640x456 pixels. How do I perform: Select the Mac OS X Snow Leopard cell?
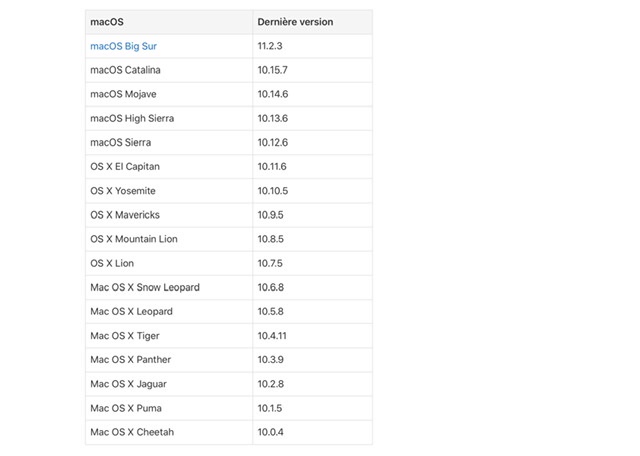click(145, 287)
